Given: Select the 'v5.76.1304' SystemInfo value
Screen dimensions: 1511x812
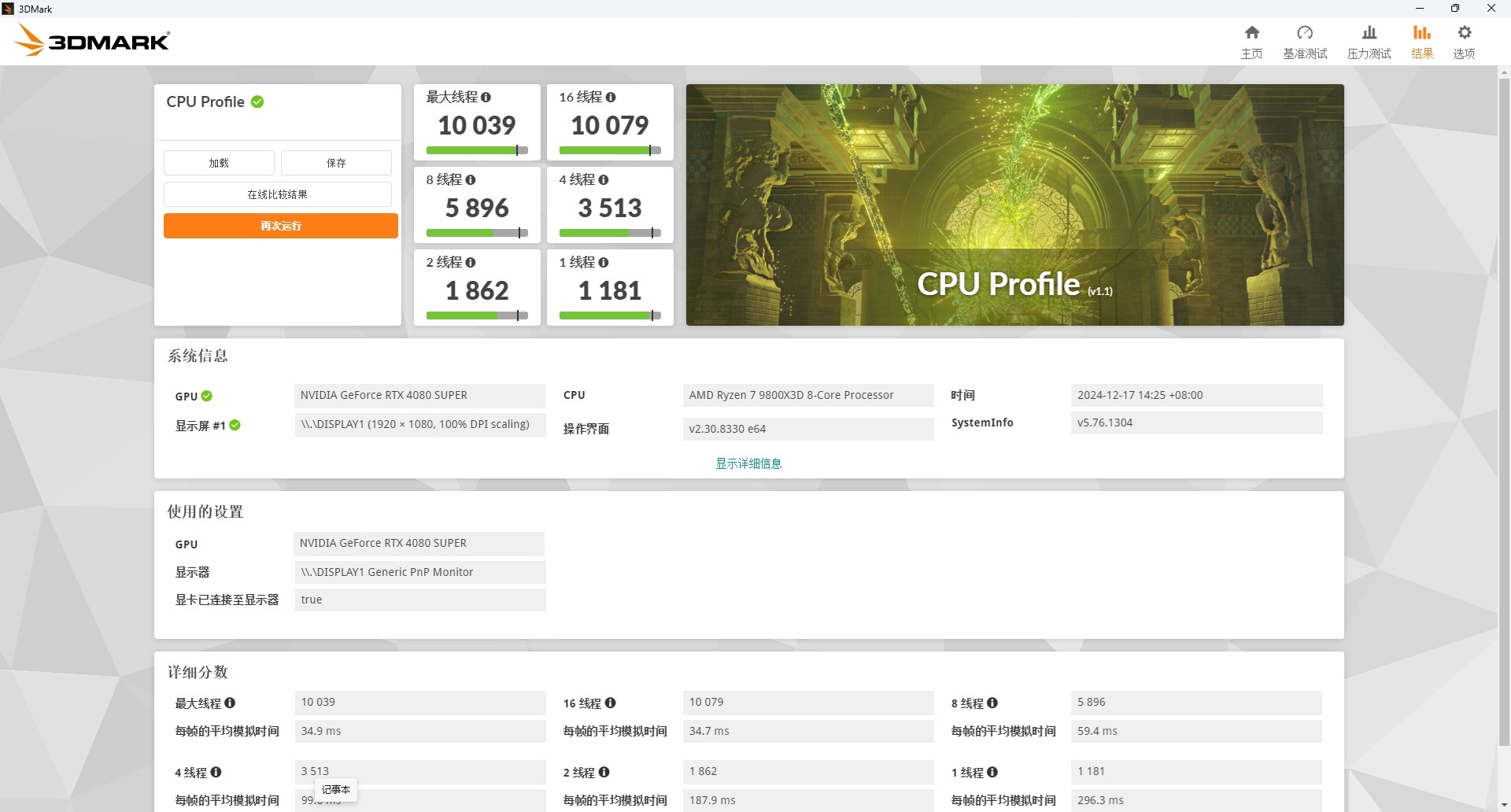Looking at the screenshot, I should tap(1196, 423).
